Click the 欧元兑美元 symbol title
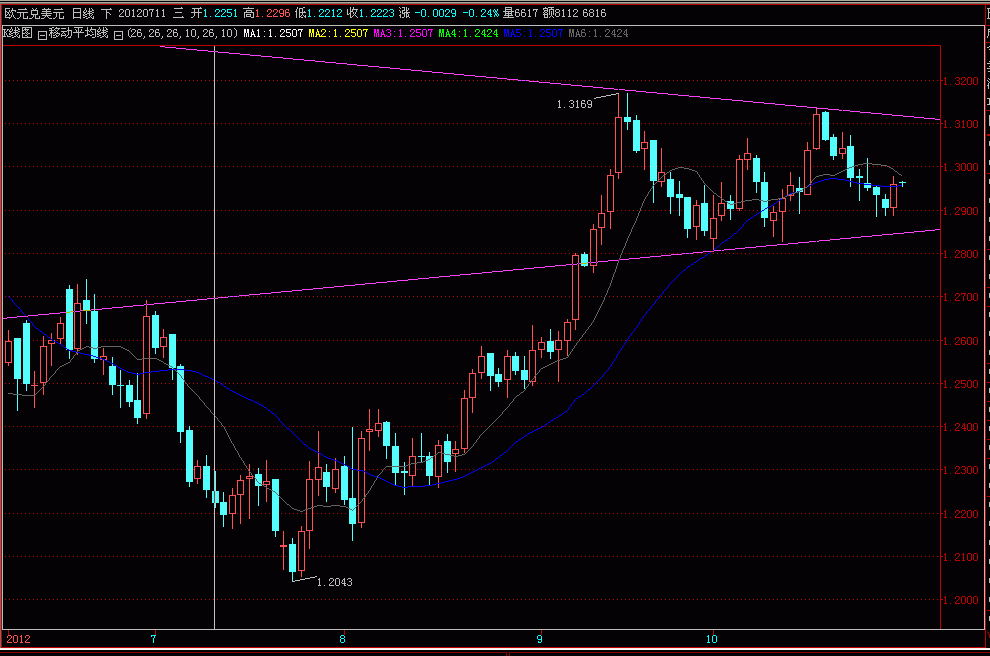Image resolution: width=990 pixels, height=656 pixels. [34, 13]
